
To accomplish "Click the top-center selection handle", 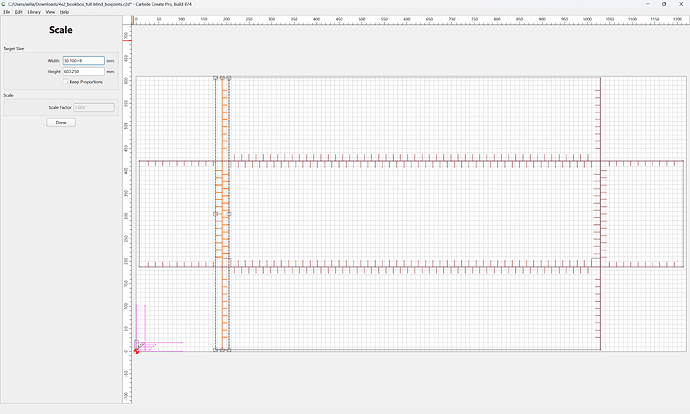I will tap(222, 78).
